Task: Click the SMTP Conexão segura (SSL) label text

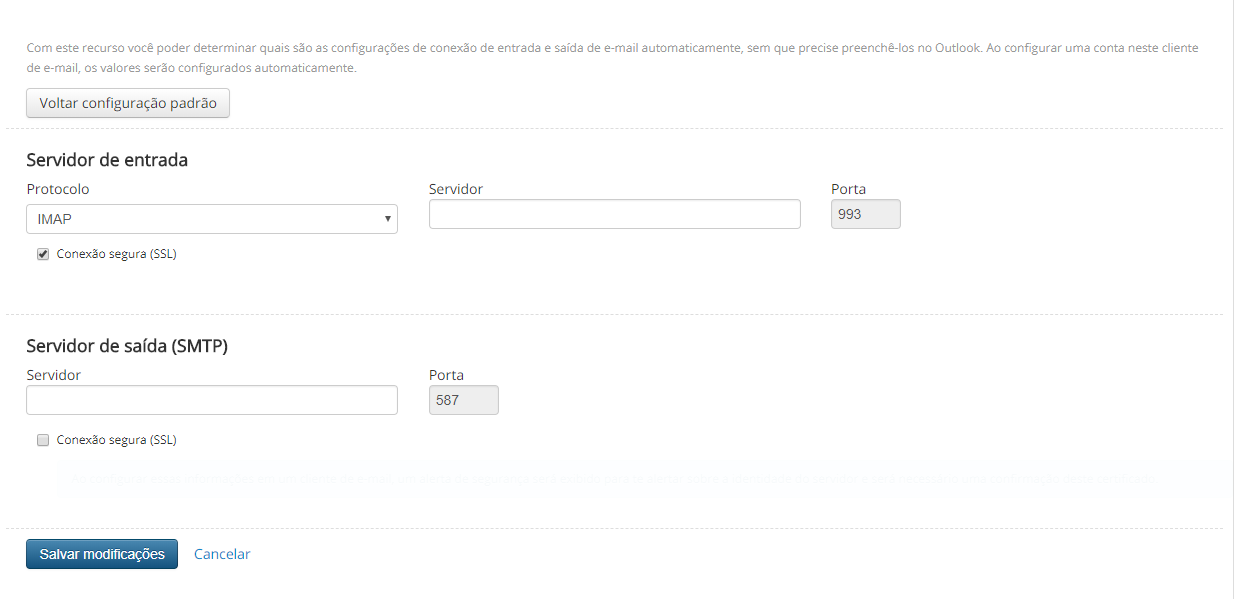Action: pyautogui.click(x=116, y=440)
